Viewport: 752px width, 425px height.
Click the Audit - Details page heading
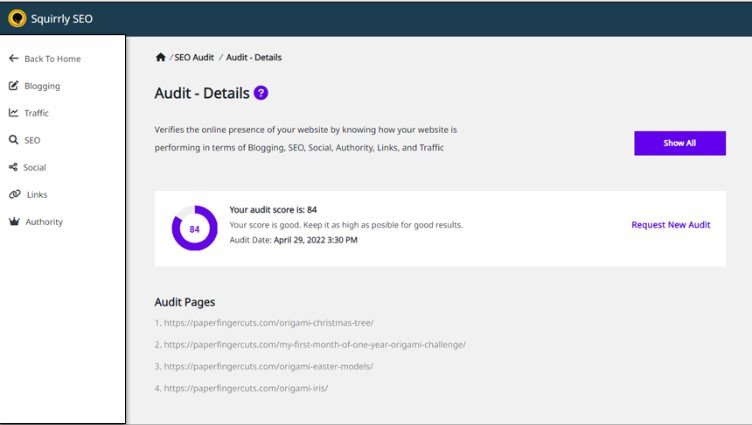click(202, 93)
